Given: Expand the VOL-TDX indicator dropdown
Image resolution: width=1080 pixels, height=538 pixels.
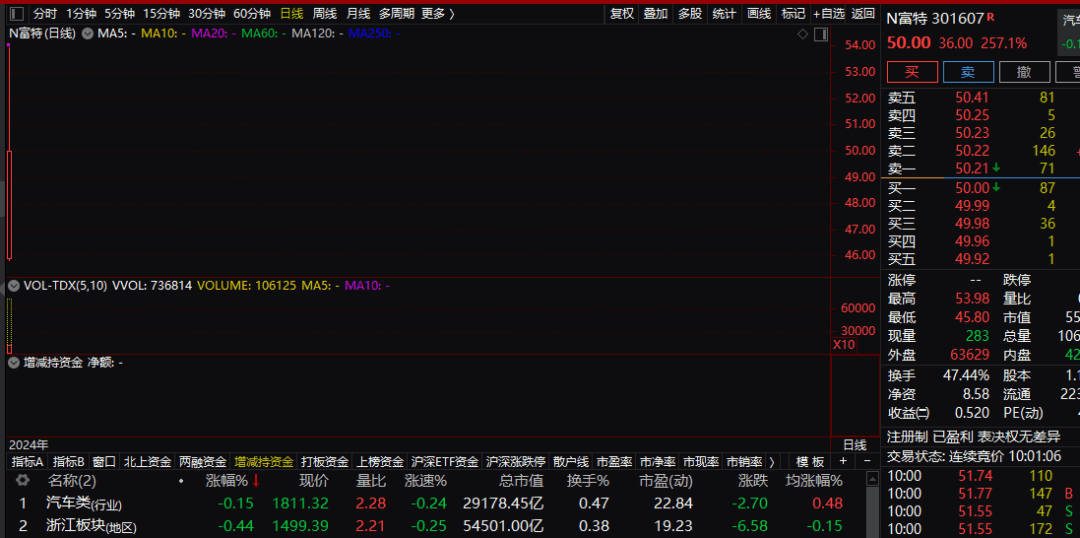Looking at the screenshot, I should [x=14, y=286].
